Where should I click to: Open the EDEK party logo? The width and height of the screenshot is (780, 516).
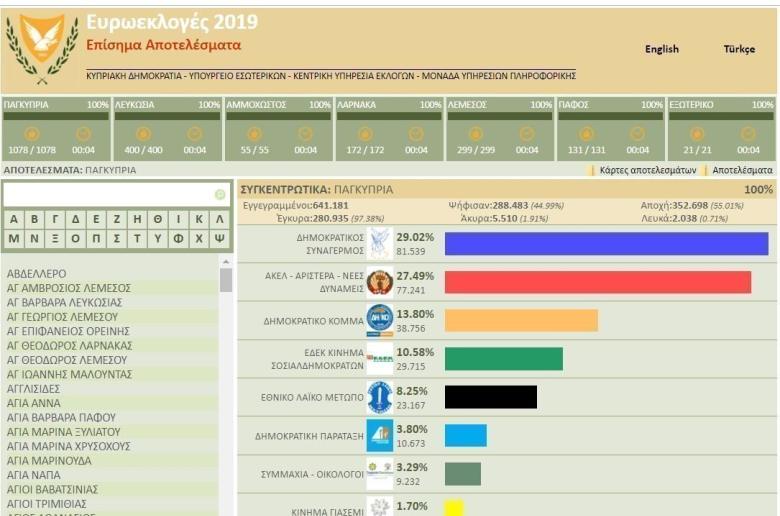pos(380,359)
